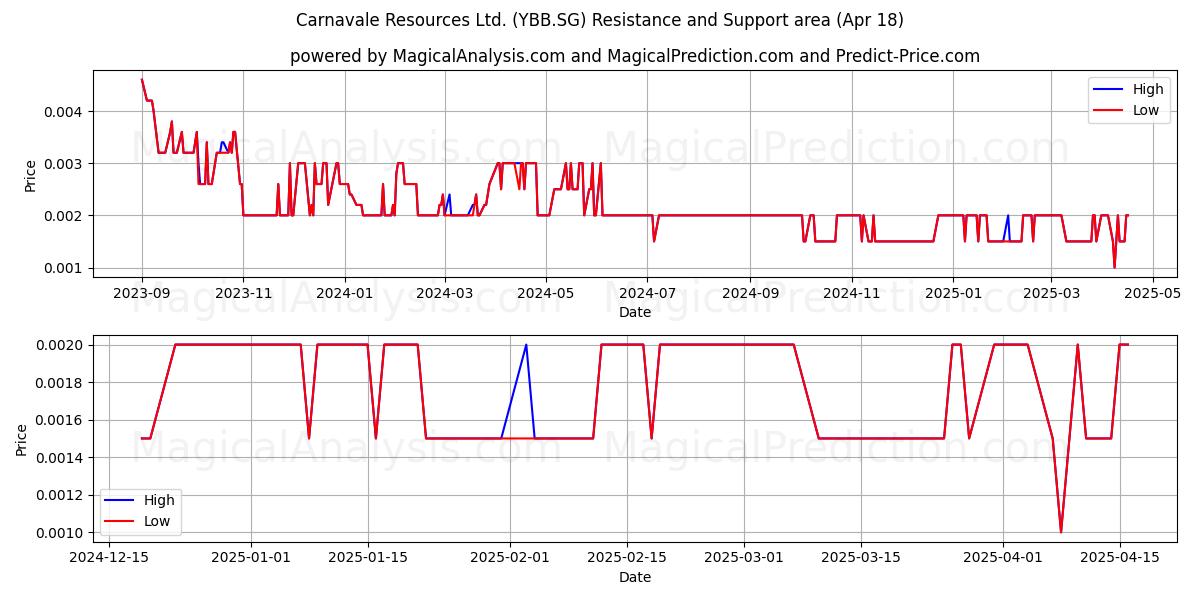Click the 0.001 price tick on top chart

(64, 268)
